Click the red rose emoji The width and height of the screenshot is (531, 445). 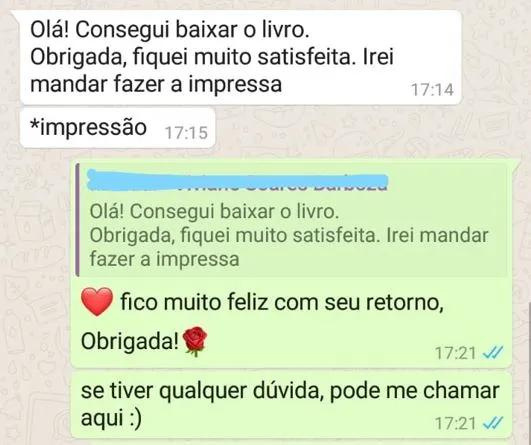[x=195, y=341]
